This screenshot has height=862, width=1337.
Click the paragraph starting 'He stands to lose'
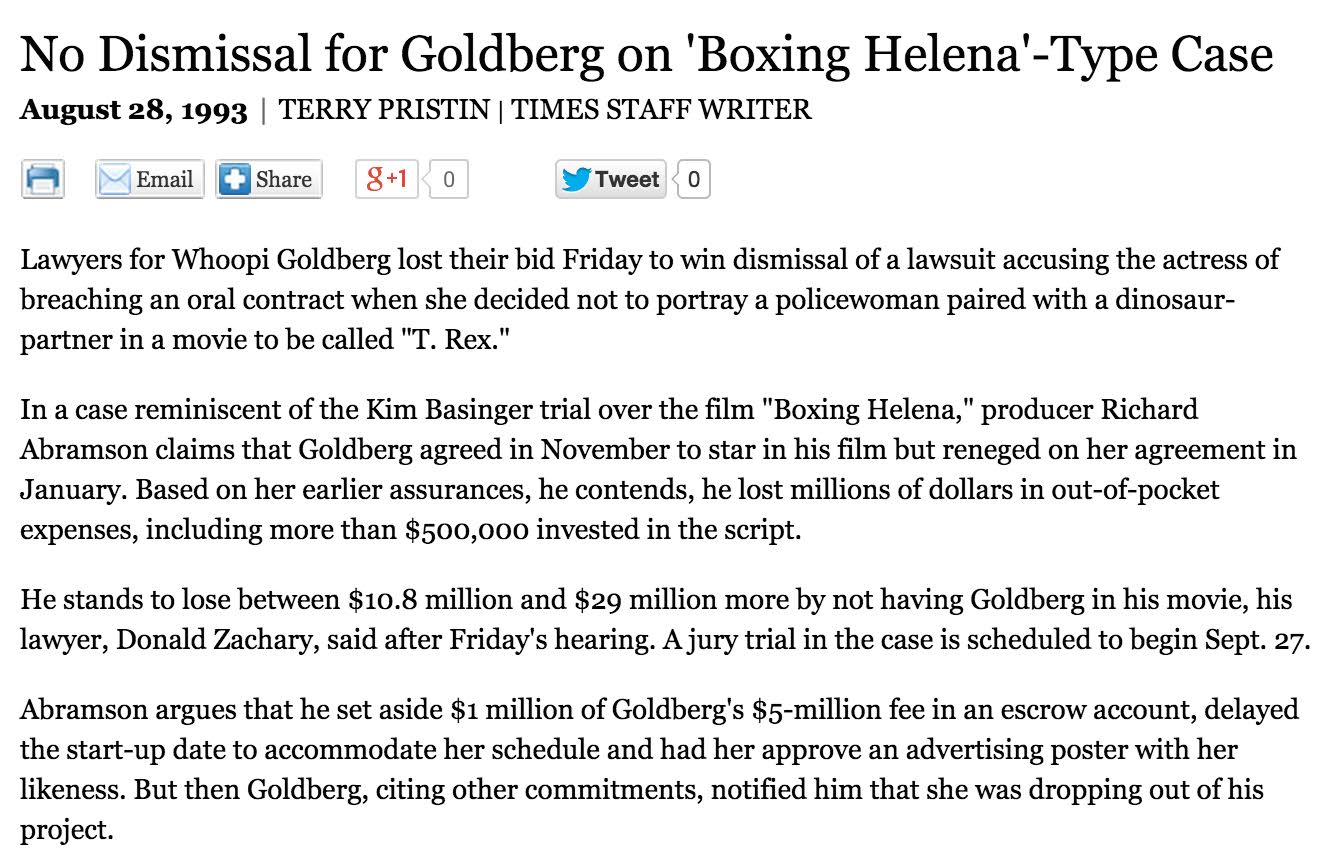[x=664, y=620]
